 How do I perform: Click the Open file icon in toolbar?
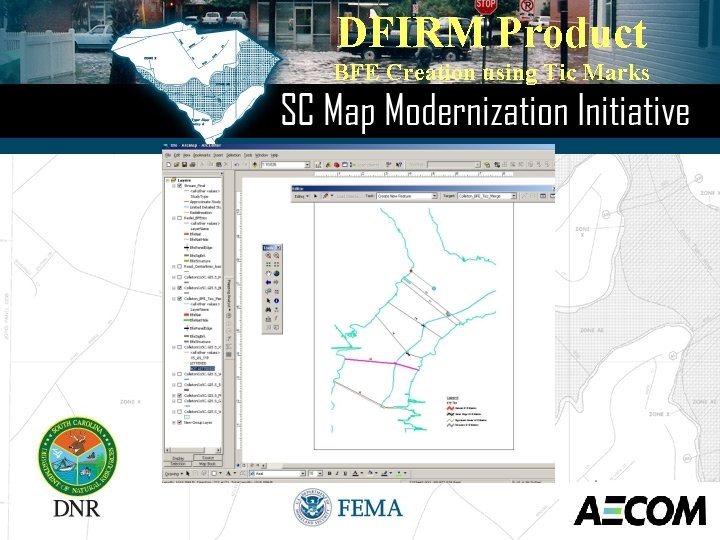(x=176, y=164)
